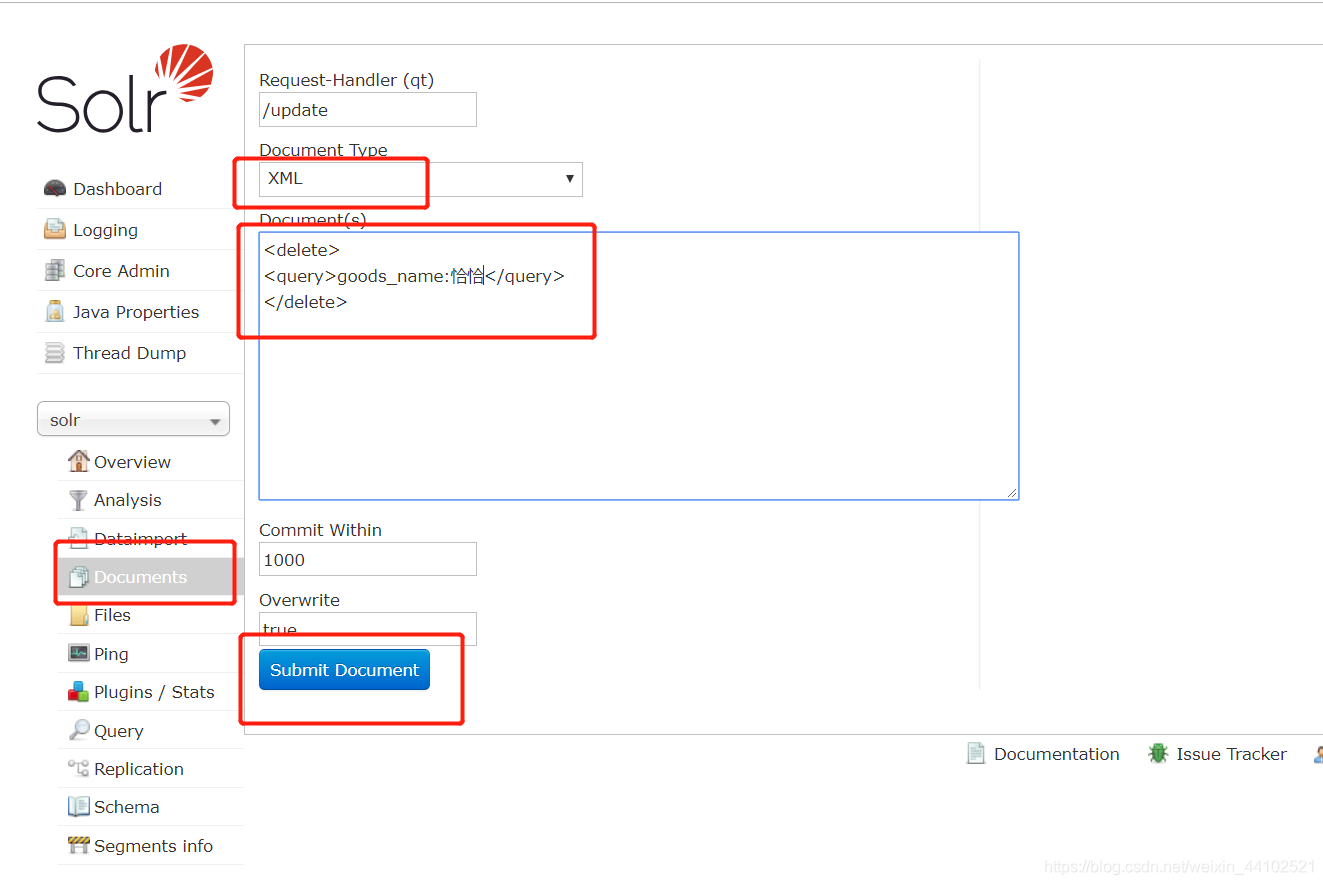Click the Segments info barrier icon
Viewport: 1323px width, 885px height.
78,845
